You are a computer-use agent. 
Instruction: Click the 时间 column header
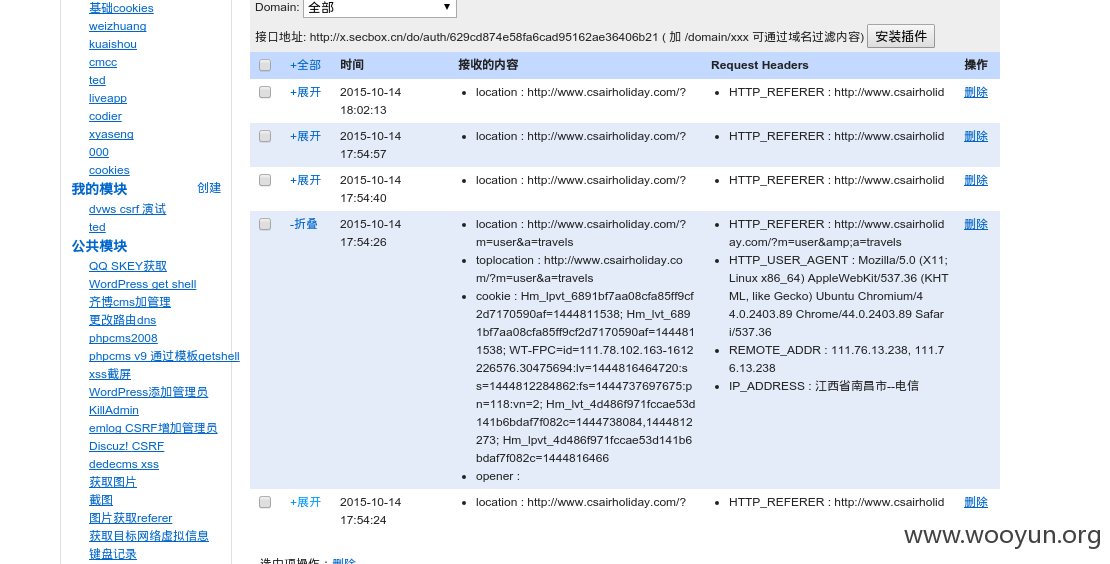352,65
